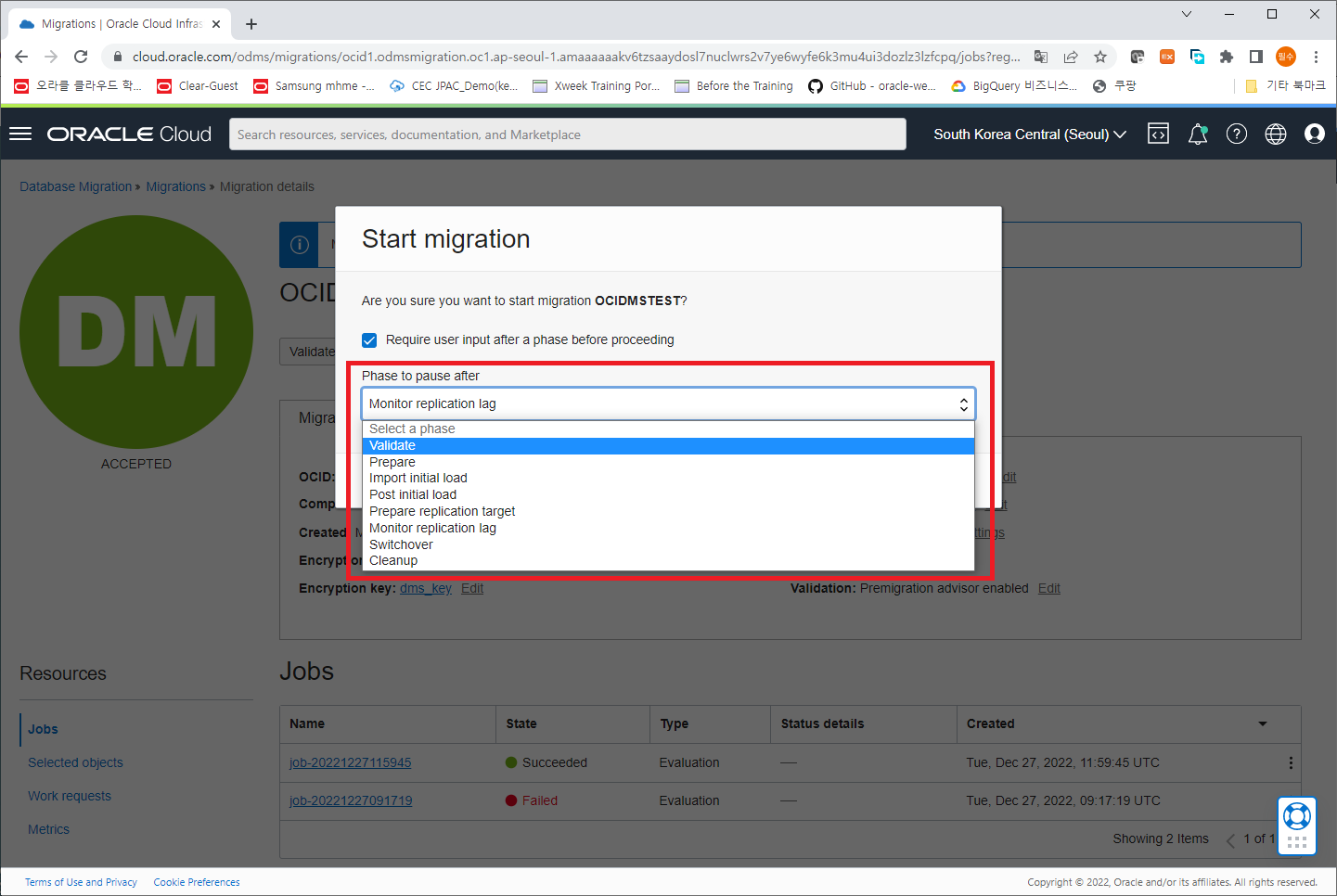Choose Validate in the phase list
Viewport: 1337px width, 896px height.
(x=668, y=445)
